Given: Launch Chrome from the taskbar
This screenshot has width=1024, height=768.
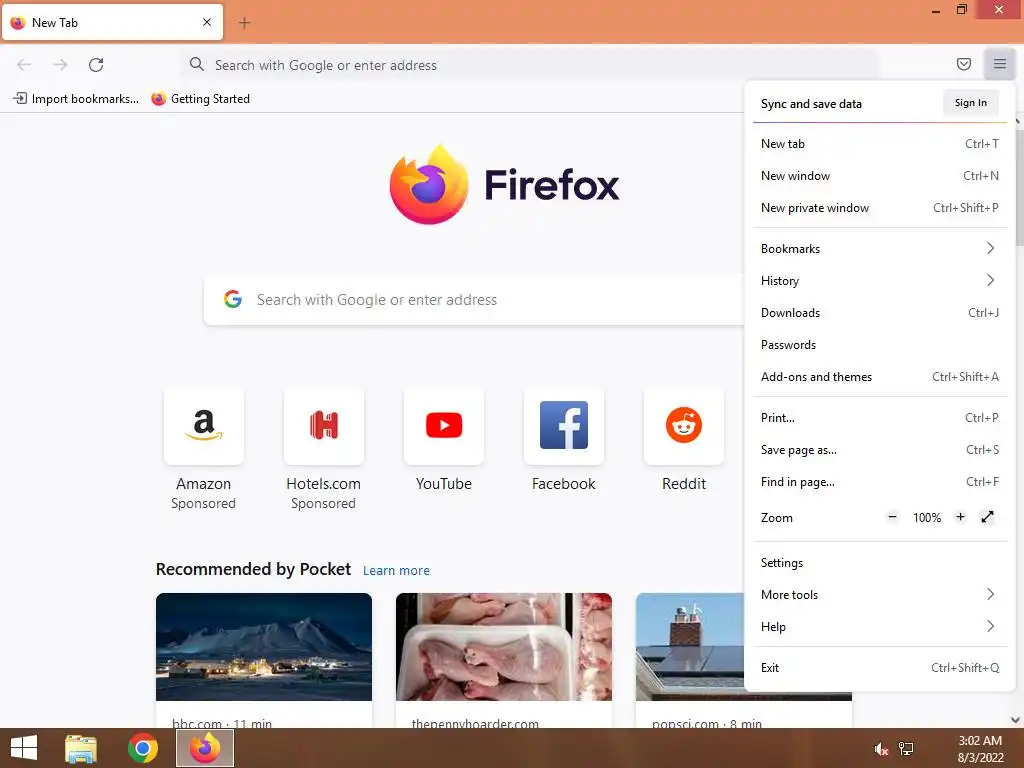Looking at the screenshot, I should pos(143,748).
